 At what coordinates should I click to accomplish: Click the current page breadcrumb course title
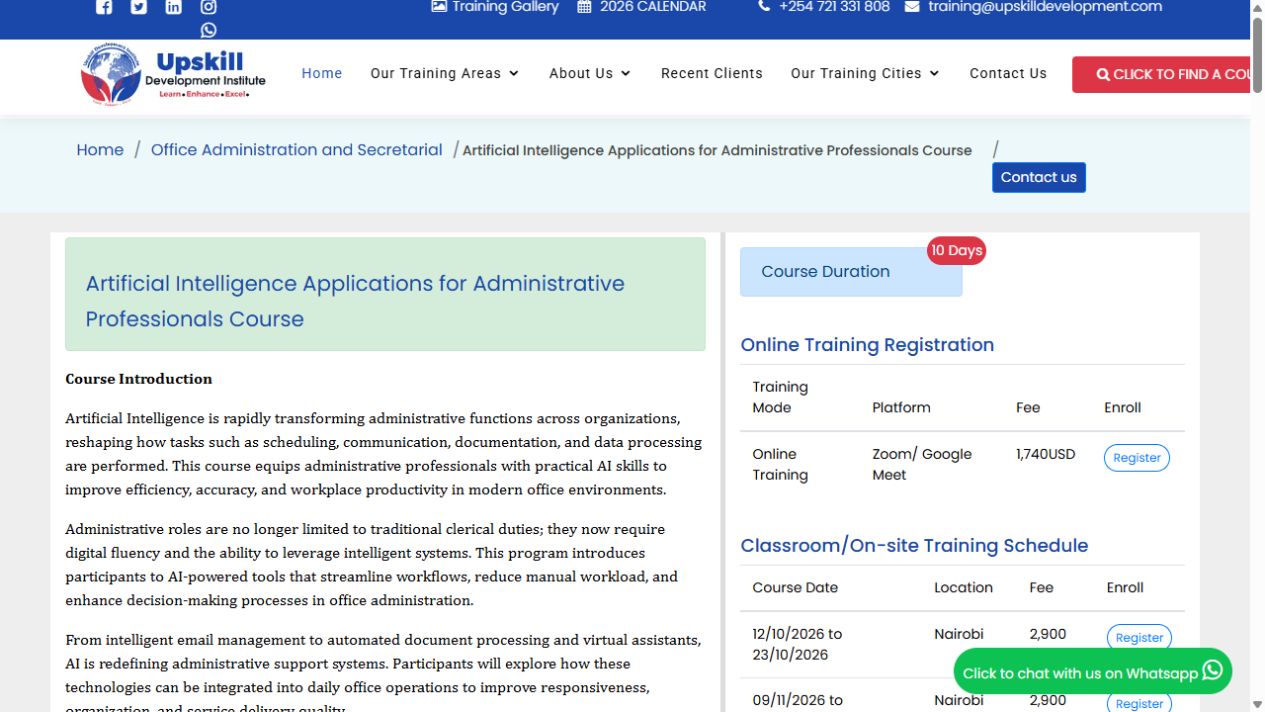[717, 150]
